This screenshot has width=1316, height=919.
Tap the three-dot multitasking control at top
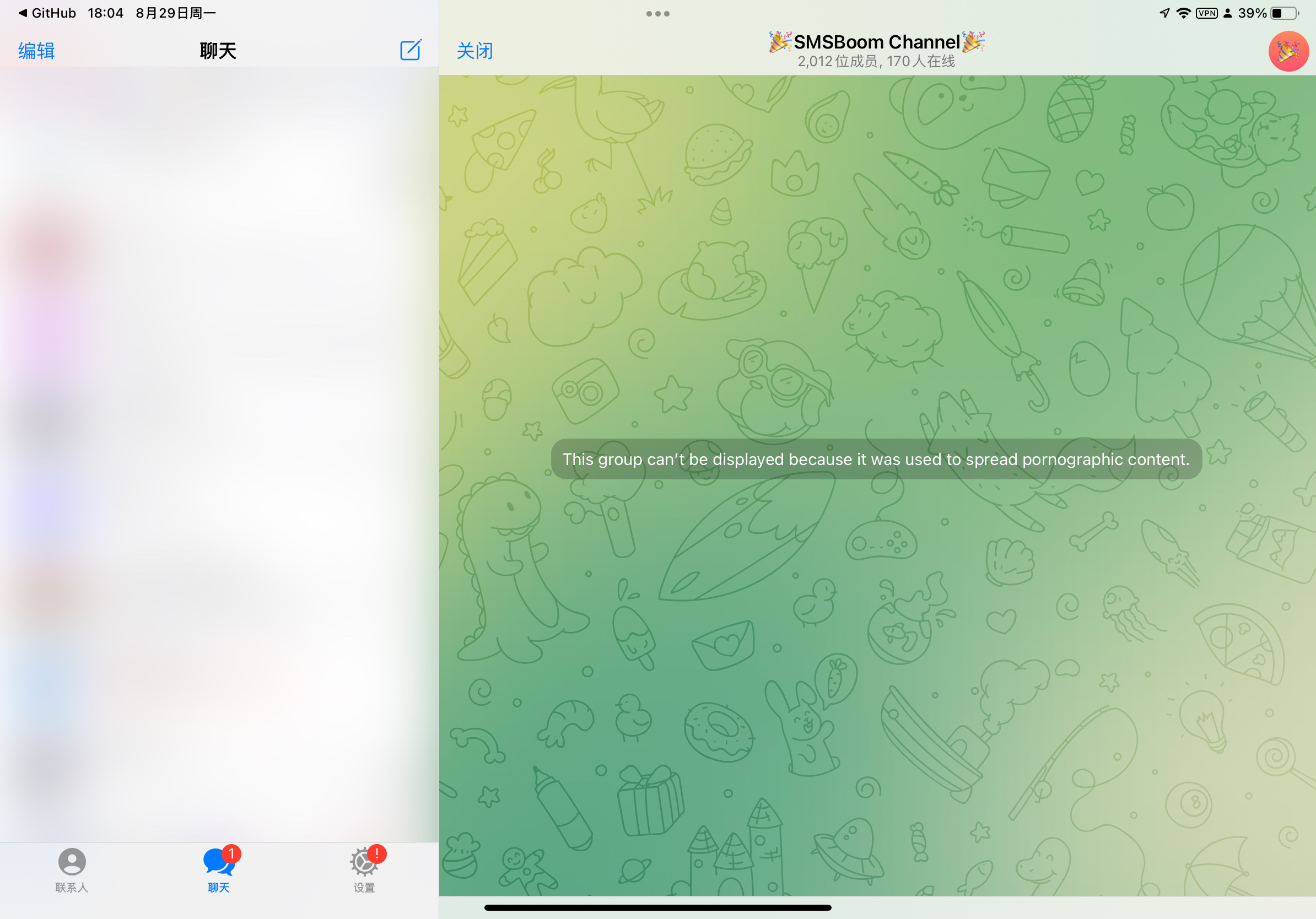pyautogui.click(x=657, y=14)
